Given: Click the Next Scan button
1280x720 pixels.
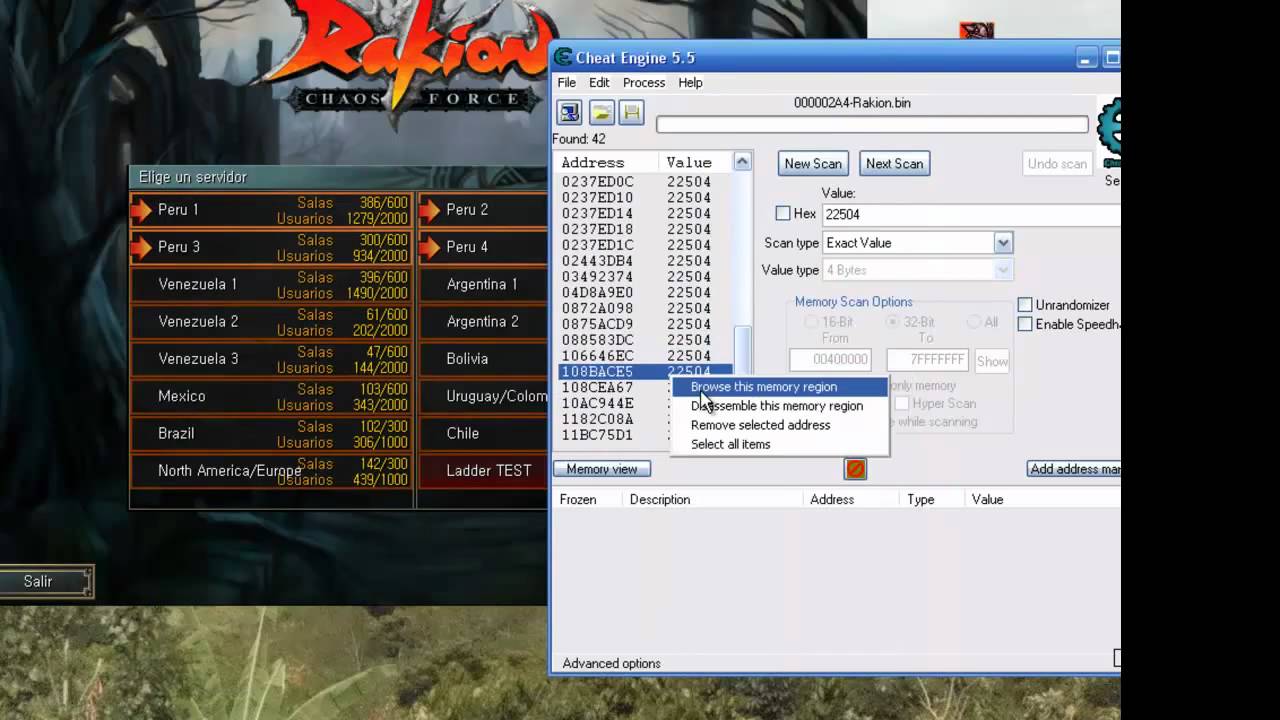Looking at the screenshot, I should (894, 164).
